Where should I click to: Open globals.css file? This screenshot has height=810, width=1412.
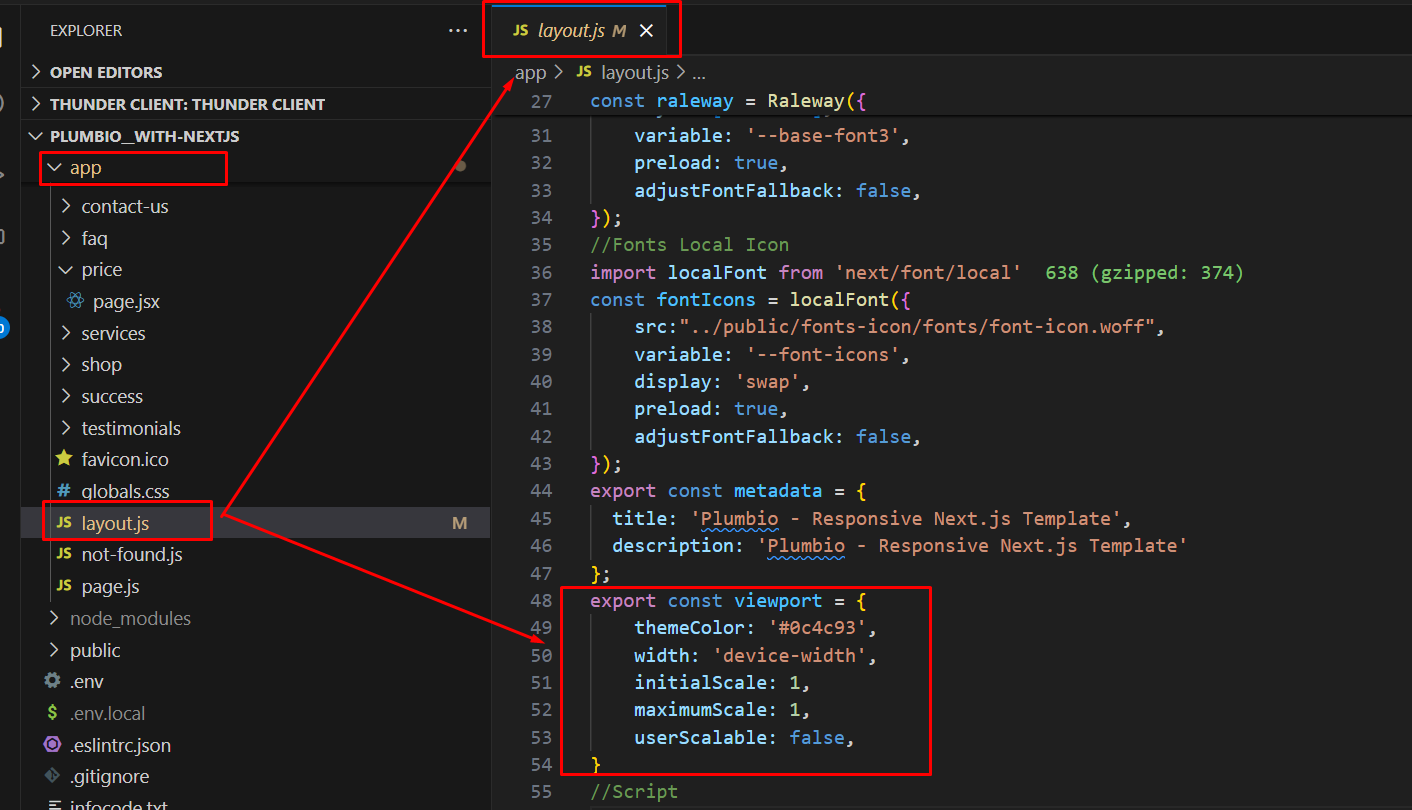[125, 491]
